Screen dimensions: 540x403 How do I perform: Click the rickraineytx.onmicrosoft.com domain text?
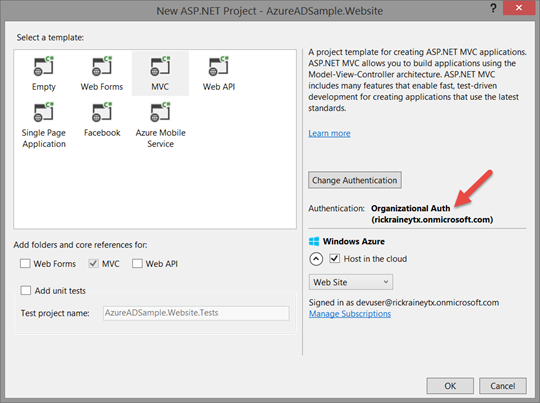(432, 219)
